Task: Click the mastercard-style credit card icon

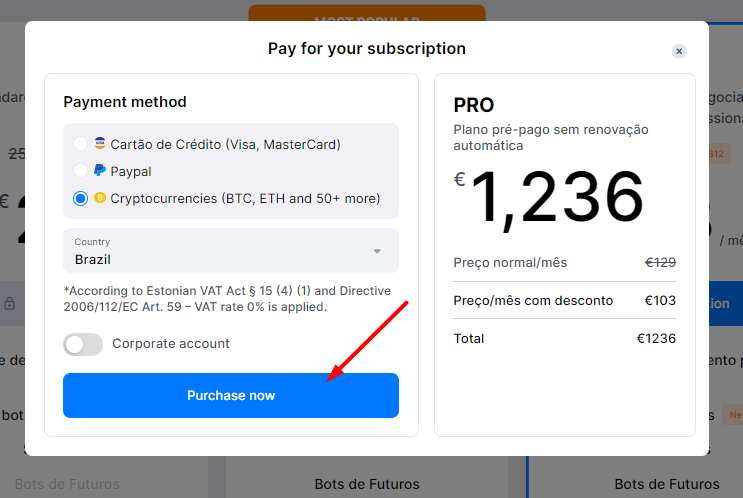Action: click(x=100, y=144)
